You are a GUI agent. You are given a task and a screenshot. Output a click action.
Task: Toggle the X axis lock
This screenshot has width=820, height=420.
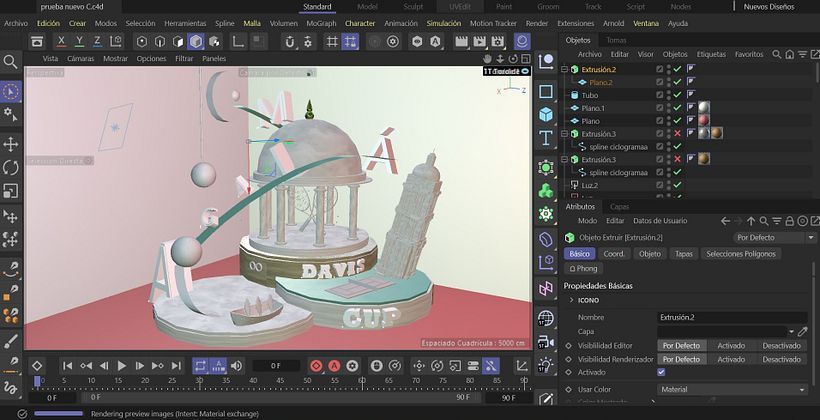[x=61, y=41]
